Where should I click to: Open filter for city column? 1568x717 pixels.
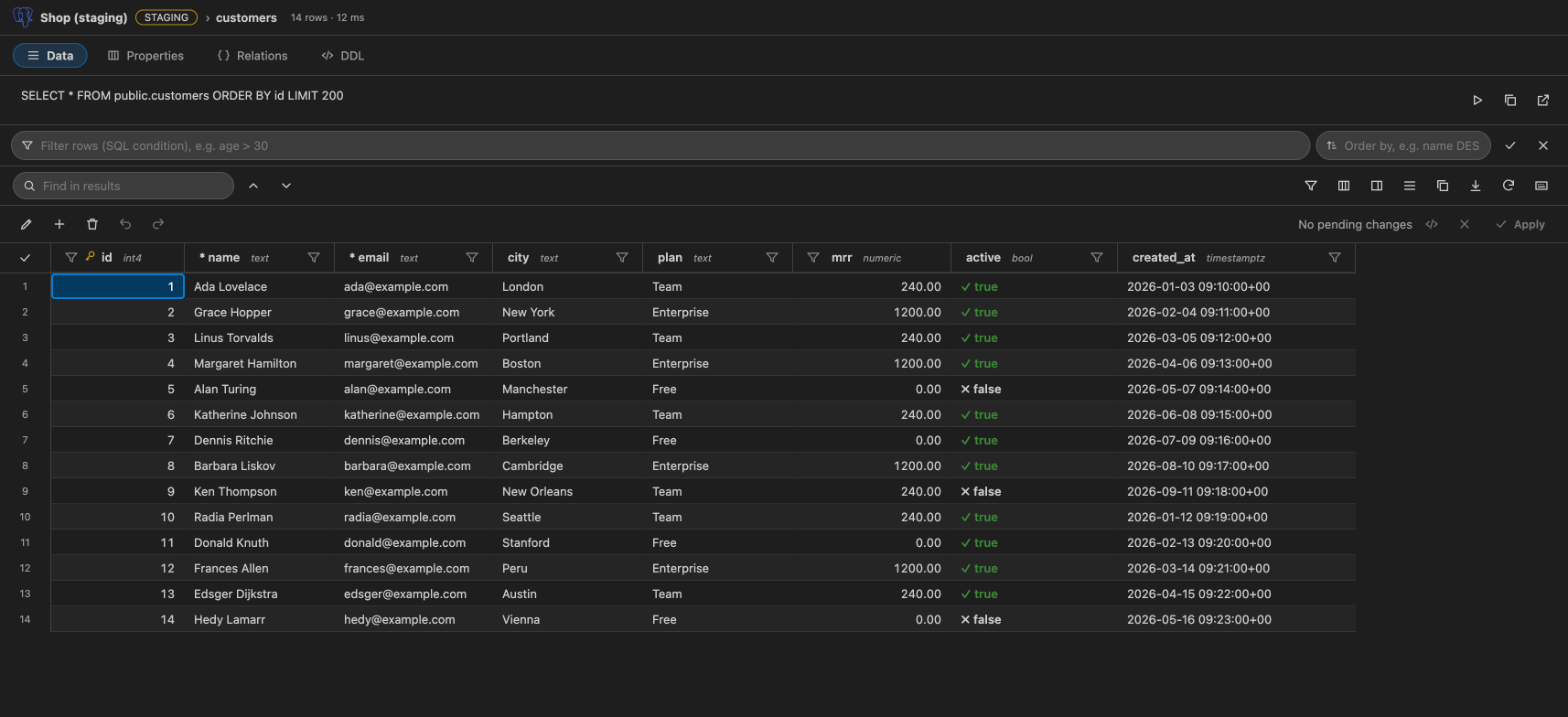point(622,257)
